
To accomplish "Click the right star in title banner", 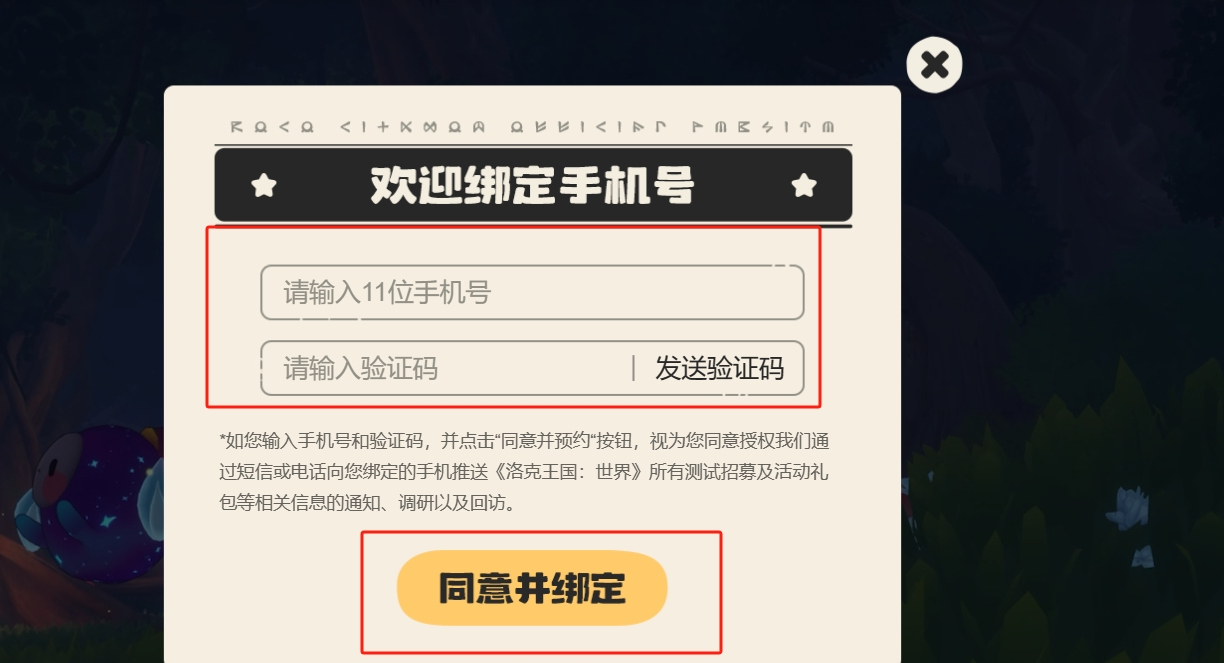I will pyautogui.click(x=804, y=185).
